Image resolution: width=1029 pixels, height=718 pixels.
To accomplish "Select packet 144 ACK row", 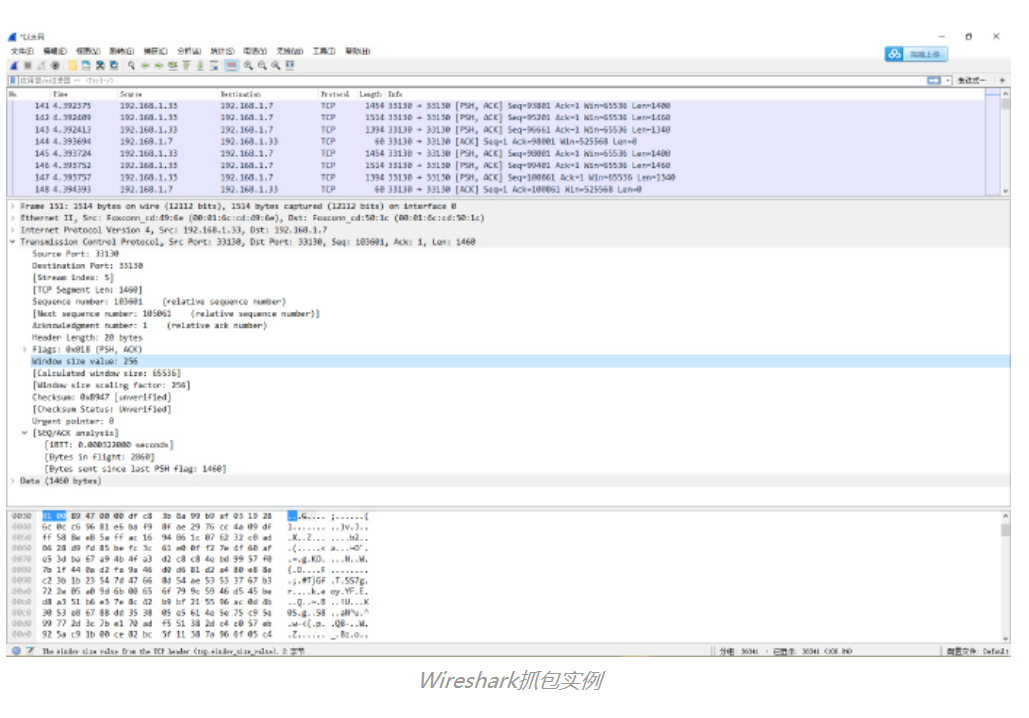I will [495, 142].
